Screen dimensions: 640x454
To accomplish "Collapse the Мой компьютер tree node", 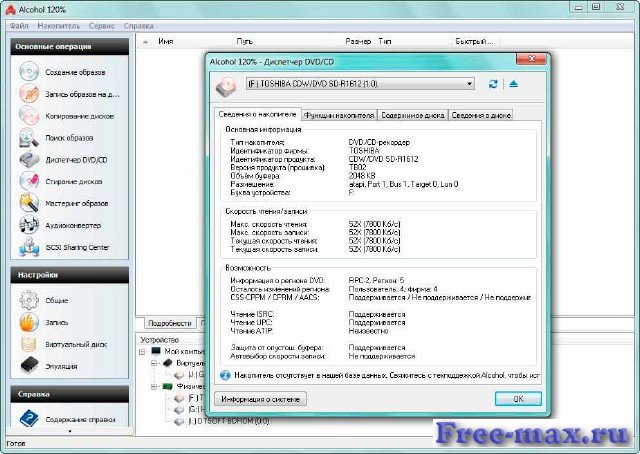I will (142, 352).
